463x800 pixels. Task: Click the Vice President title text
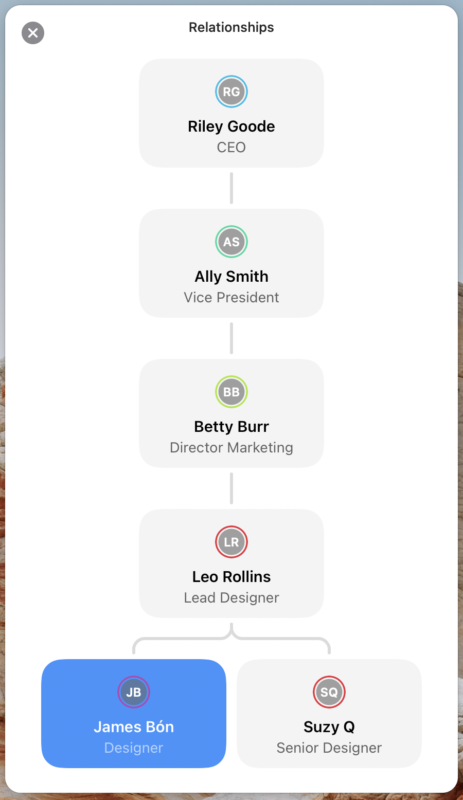(231, 297)
